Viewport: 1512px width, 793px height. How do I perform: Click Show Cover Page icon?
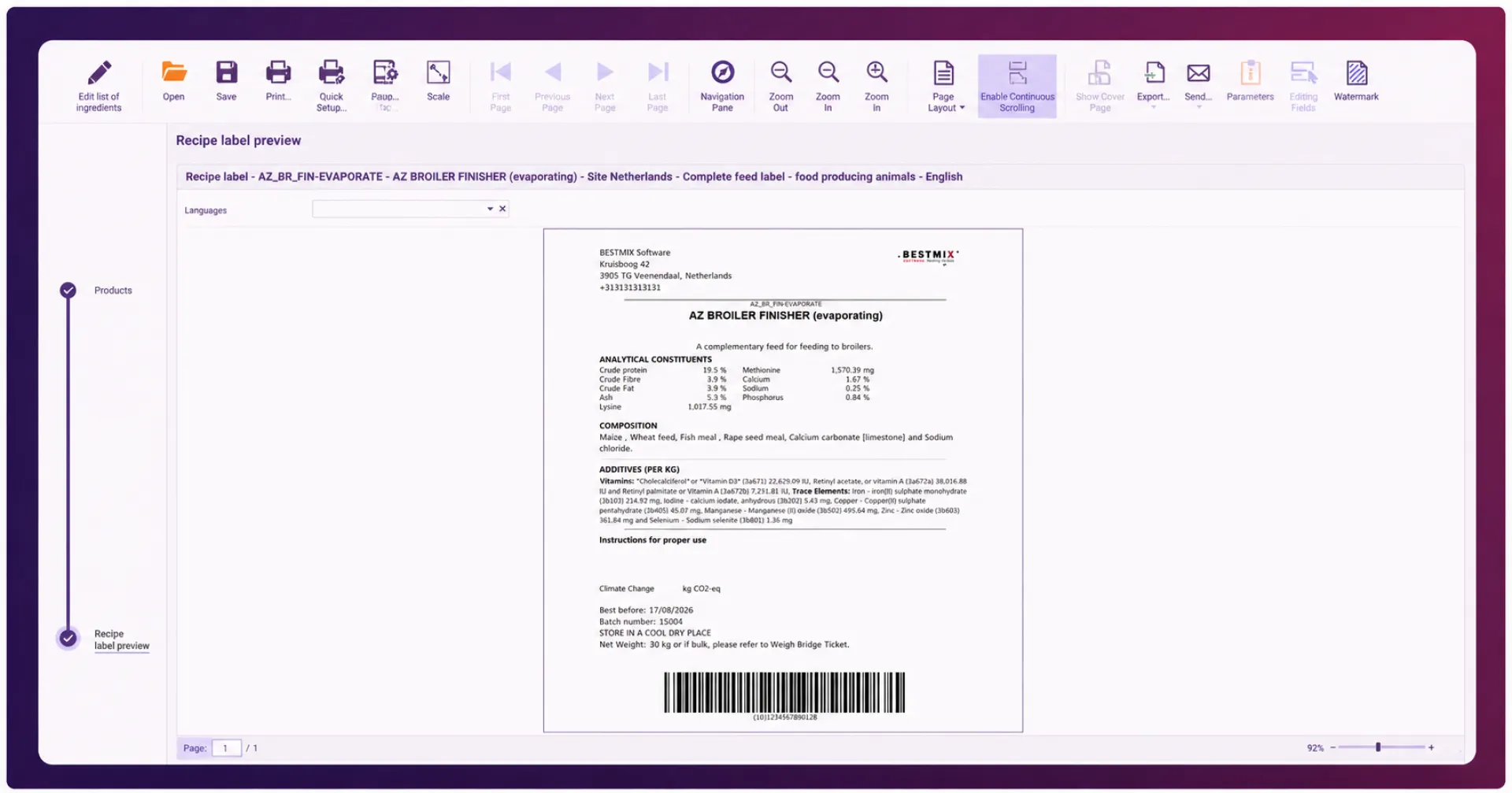[1099, 72]
